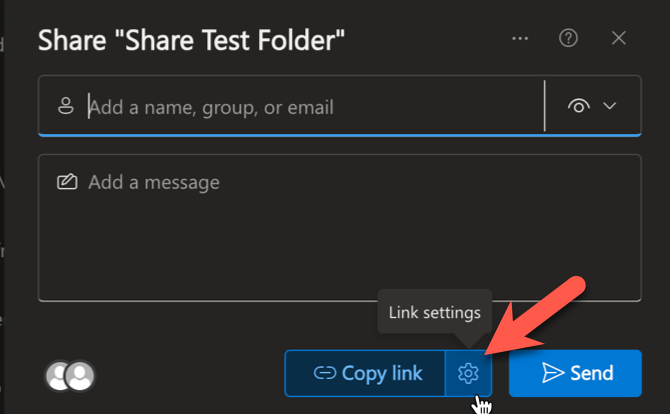Click the eye view-permission icon

pyautogui.click(x=579, y=106)
